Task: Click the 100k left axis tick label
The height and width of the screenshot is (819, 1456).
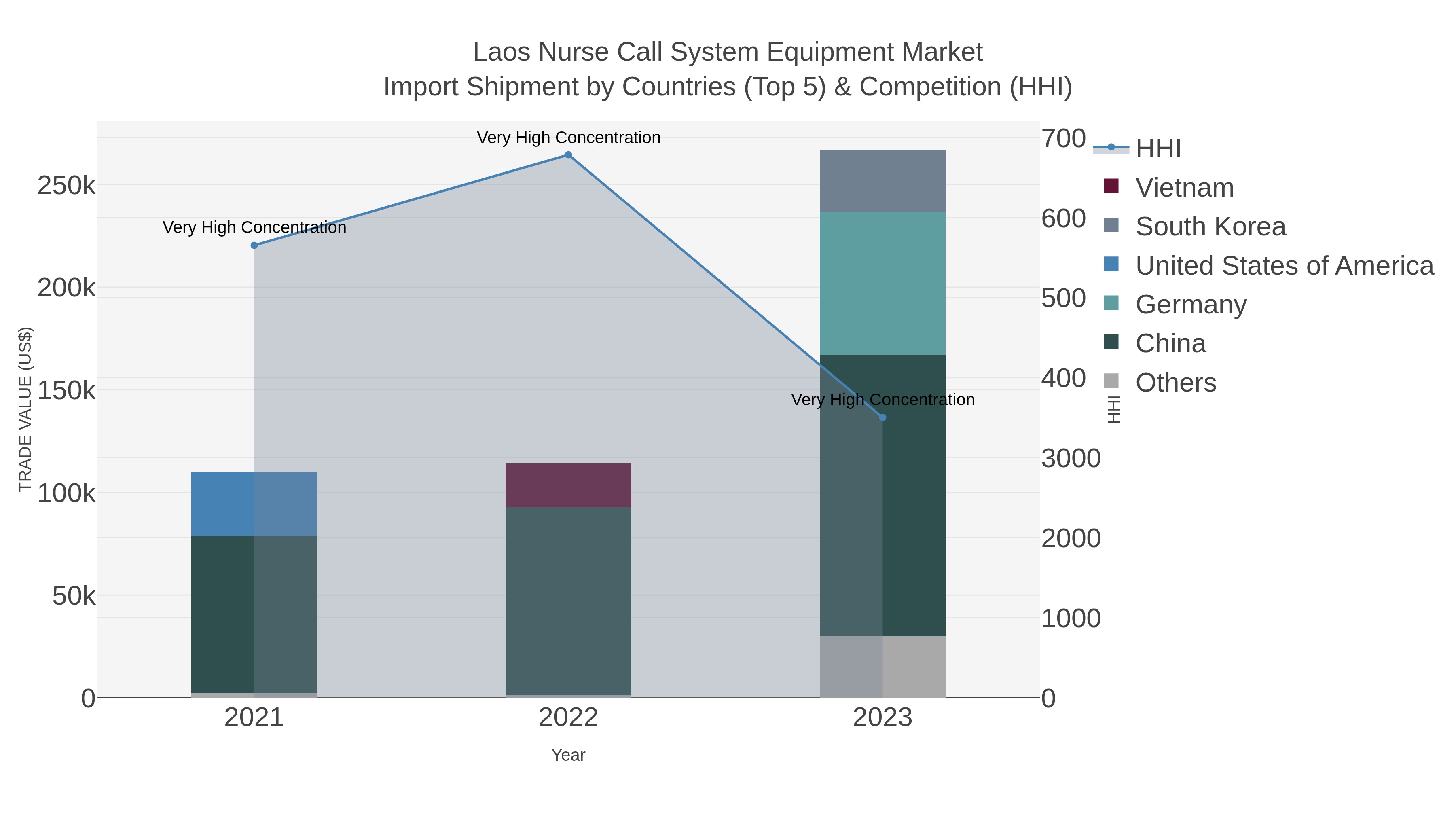Action: (67, 493)
